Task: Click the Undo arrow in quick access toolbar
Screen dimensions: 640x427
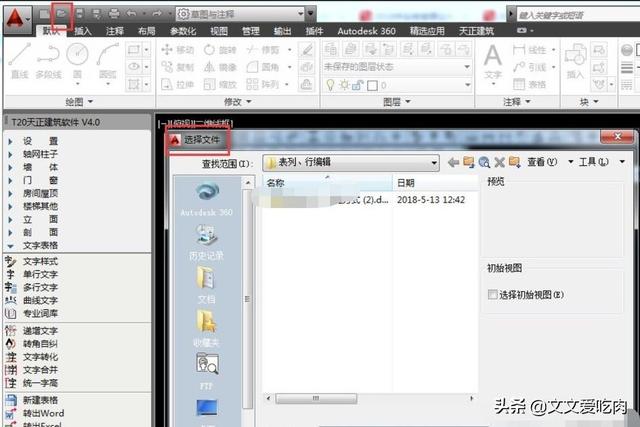Action: (x=131, y=14)
